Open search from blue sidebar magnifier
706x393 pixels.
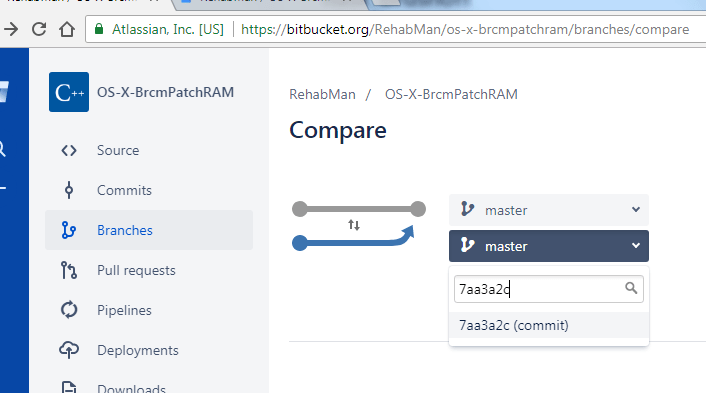click(2, 149)
